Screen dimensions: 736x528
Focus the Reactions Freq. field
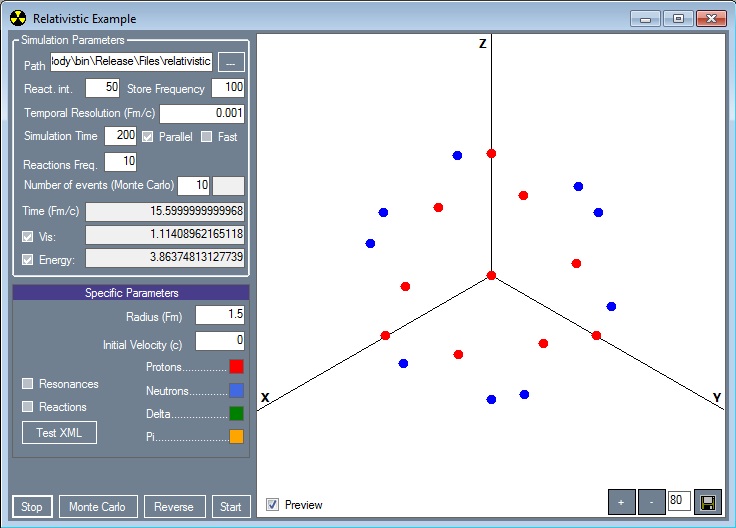[120, 162]
